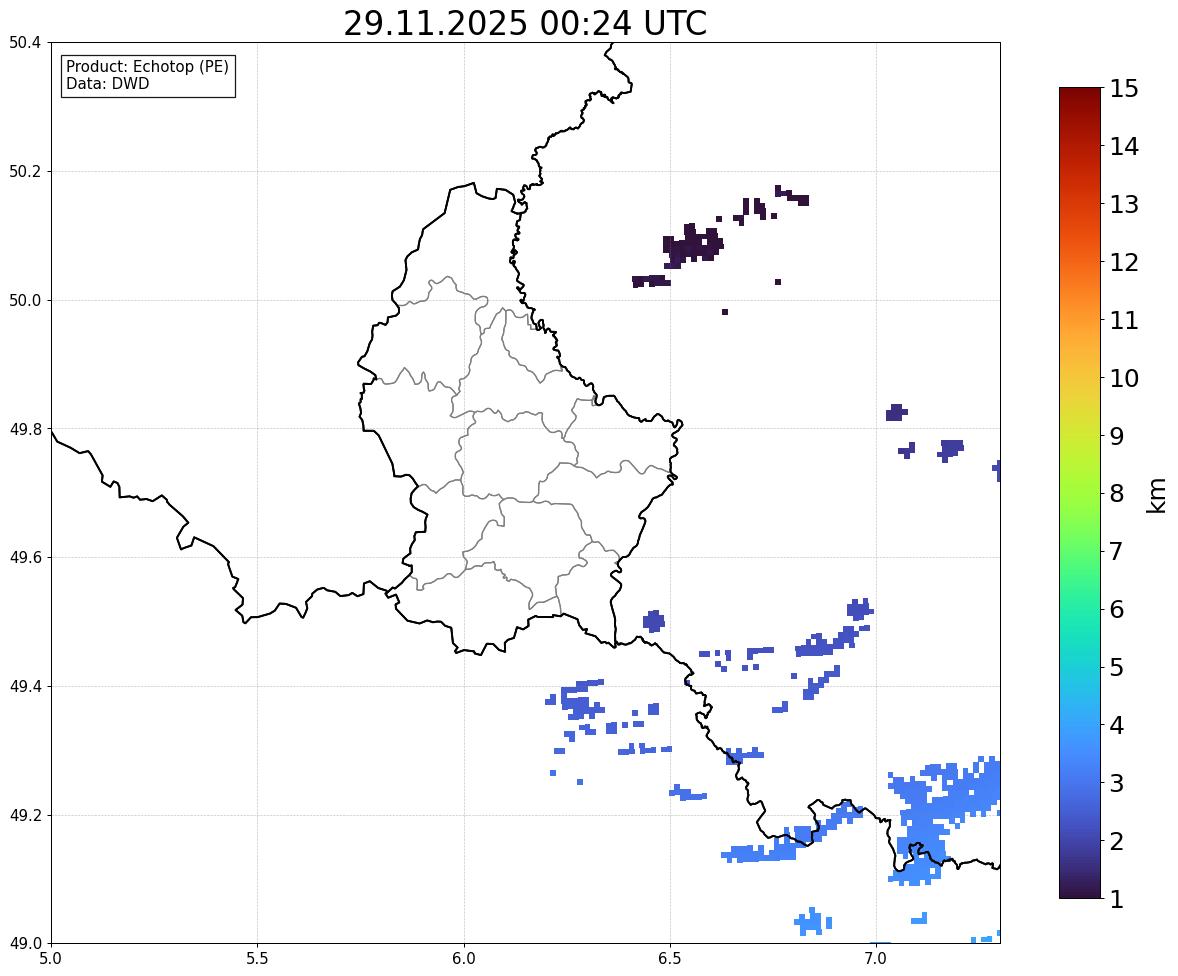Click the largest dark purple echo cluster
This screenshot has width=1178, height=976.
coord(692,246)
